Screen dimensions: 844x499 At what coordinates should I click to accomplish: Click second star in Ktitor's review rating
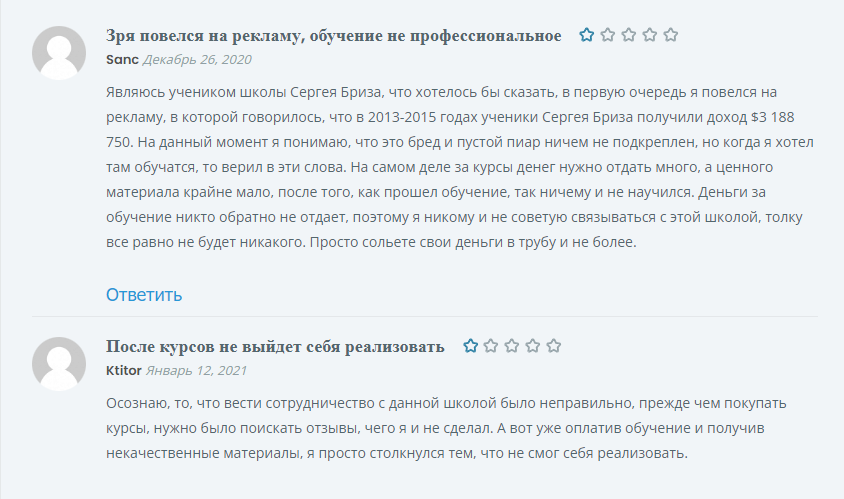tap(491, 346)
